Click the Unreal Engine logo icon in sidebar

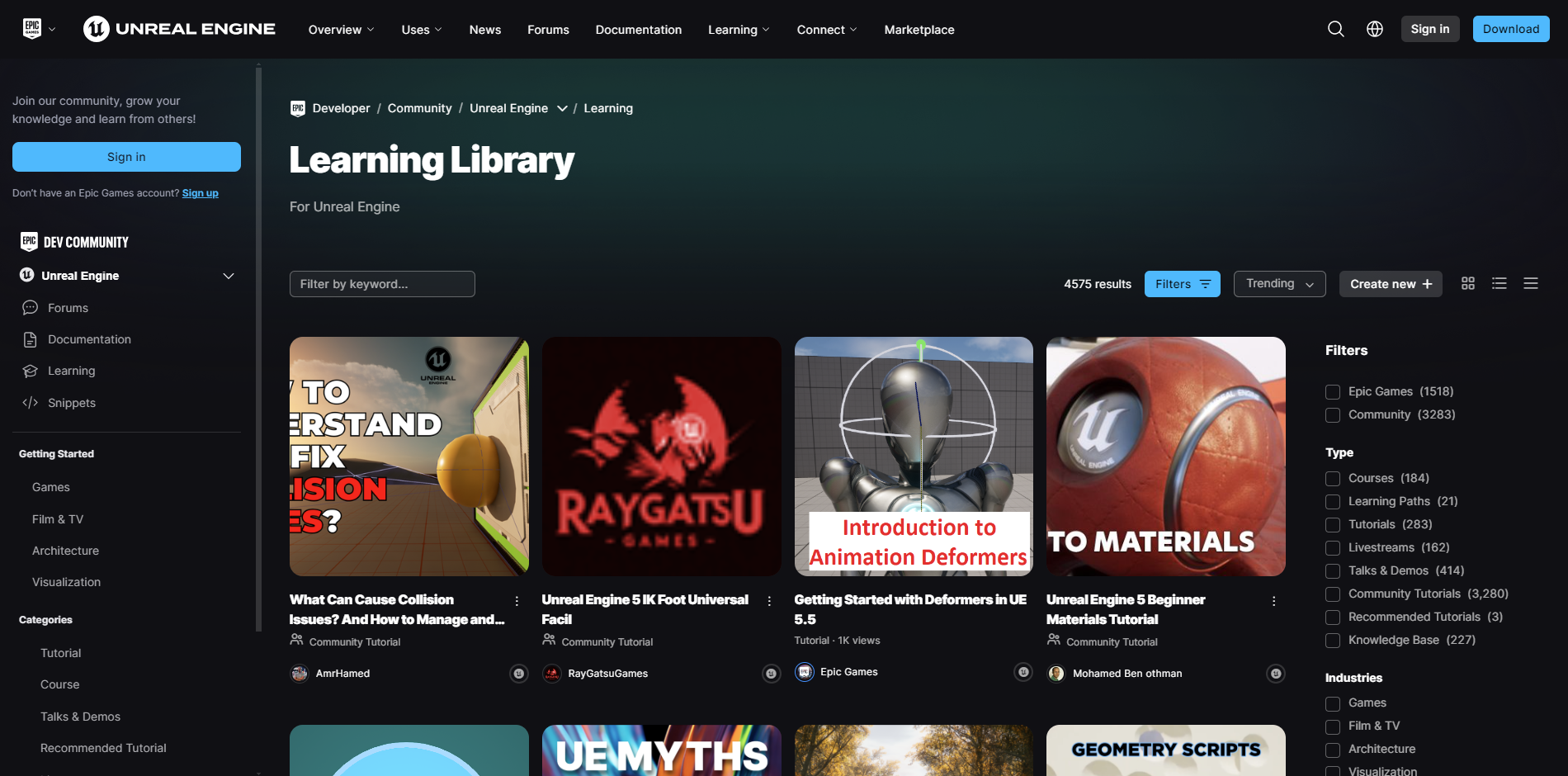pyautogui.click(x=27, y=275)
